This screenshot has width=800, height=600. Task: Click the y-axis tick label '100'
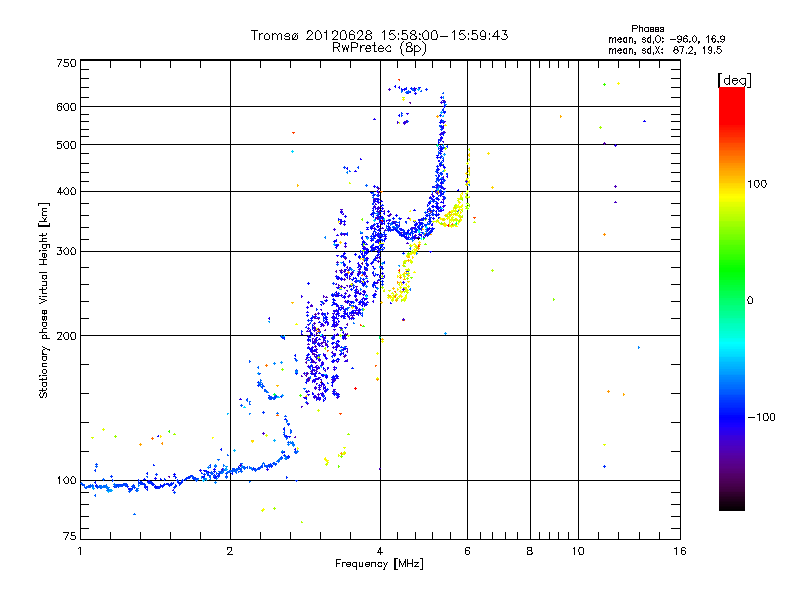(66, 480)
